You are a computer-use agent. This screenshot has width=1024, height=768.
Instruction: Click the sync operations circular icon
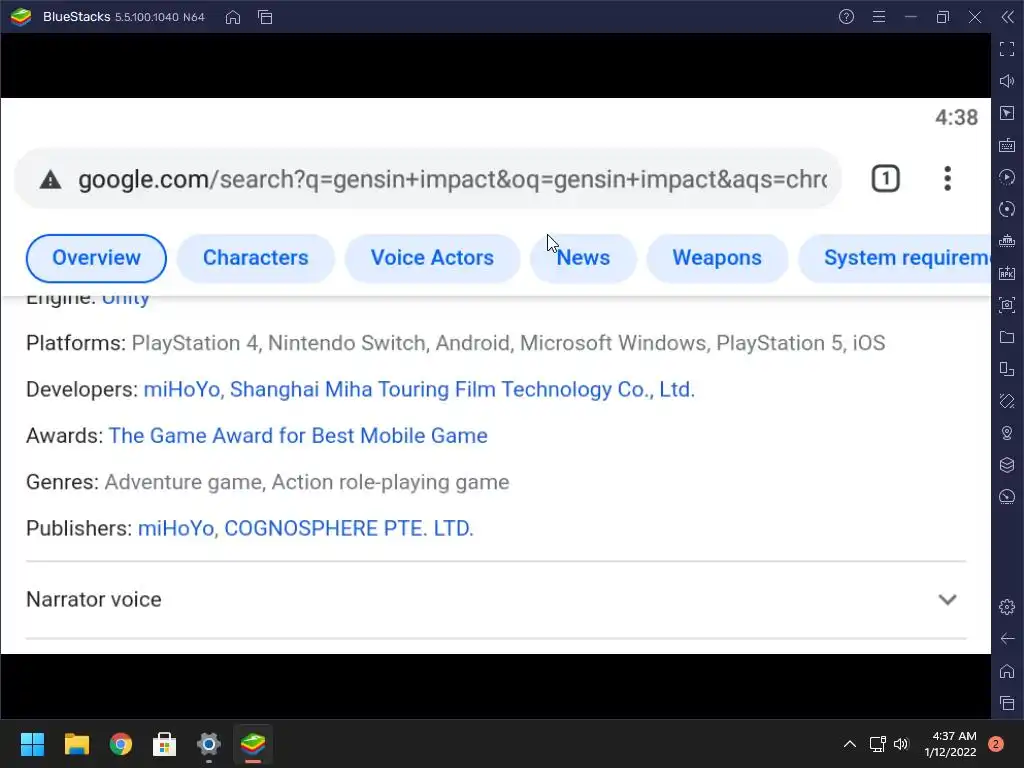tap(1007, 209)
